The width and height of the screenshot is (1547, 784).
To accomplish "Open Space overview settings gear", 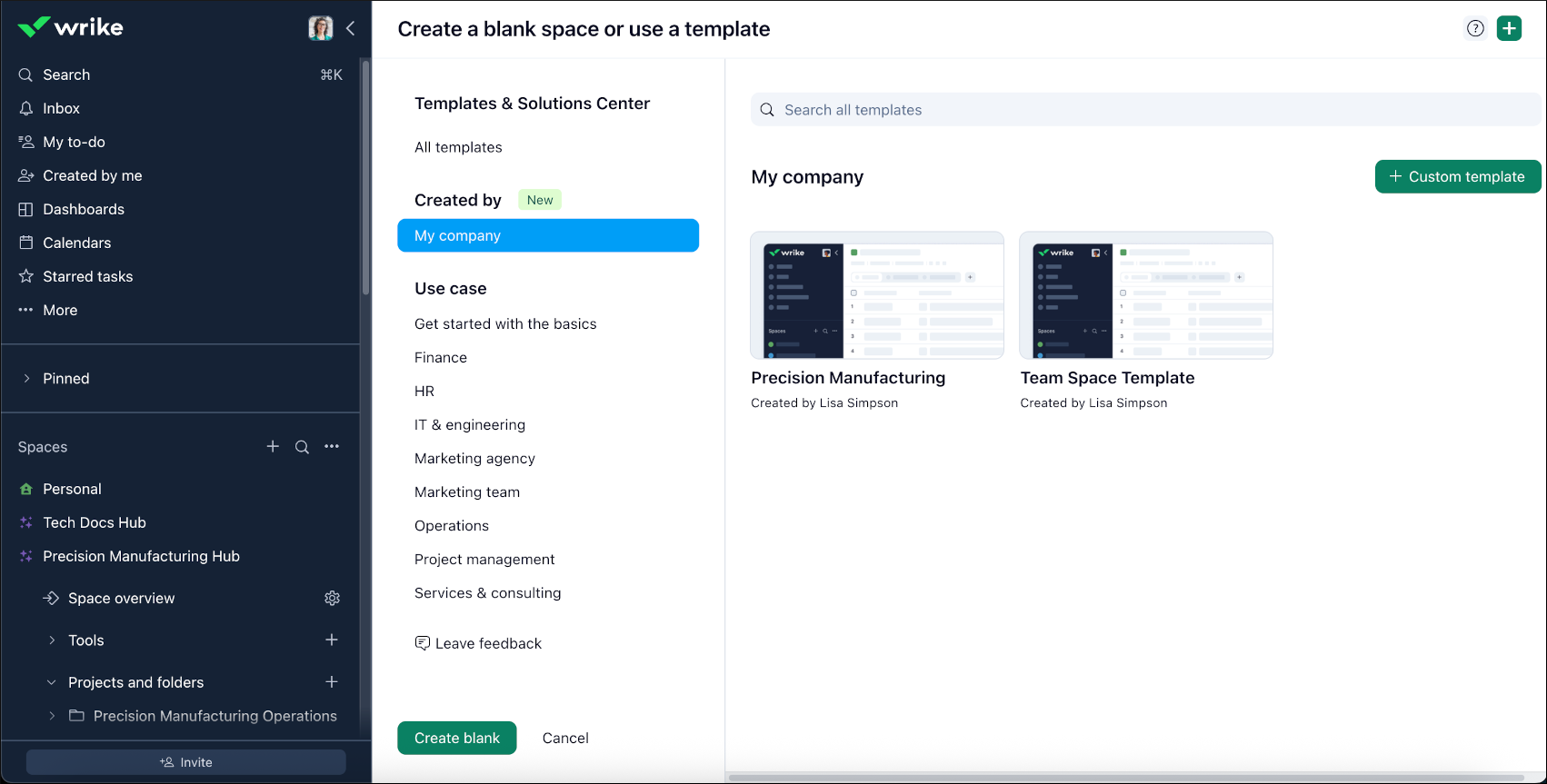I will (x=332, y=598).
